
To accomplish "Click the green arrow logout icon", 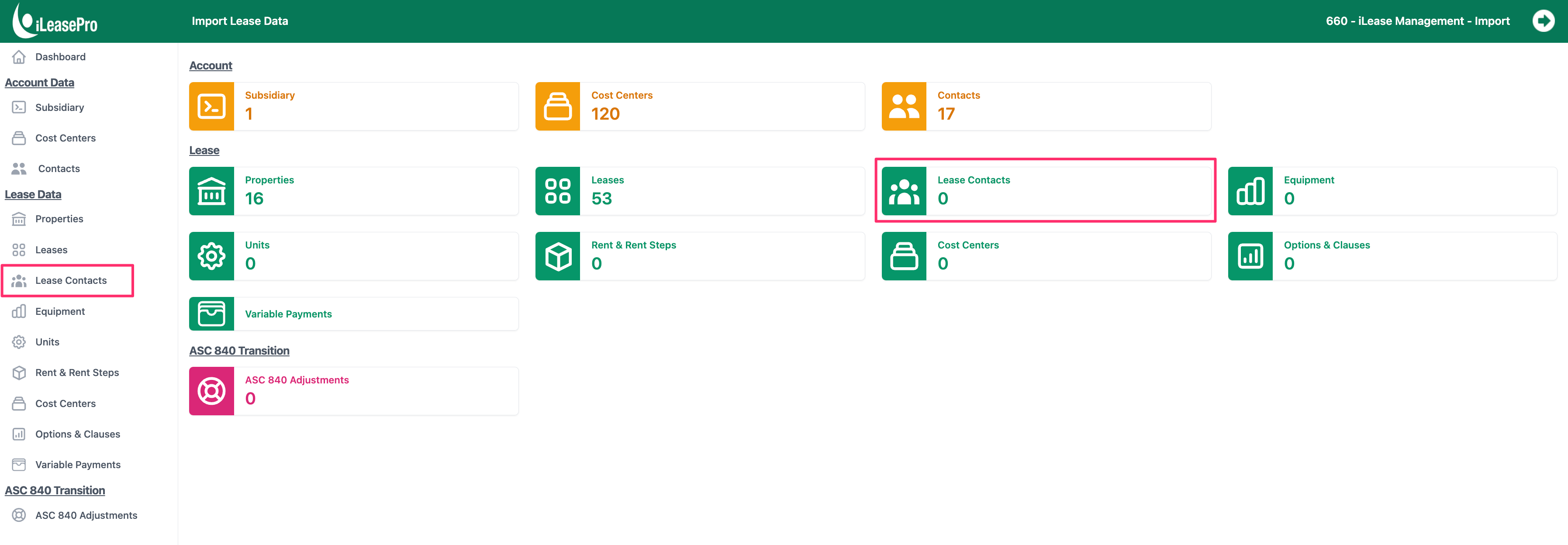I will (1543, 21).
